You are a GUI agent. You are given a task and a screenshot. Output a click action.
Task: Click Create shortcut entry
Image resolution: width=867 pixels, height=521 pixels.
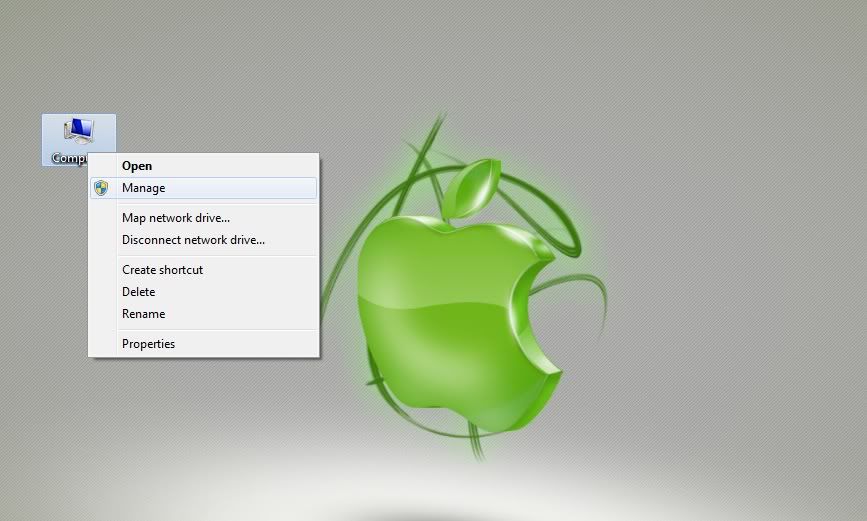coord(203,270)
